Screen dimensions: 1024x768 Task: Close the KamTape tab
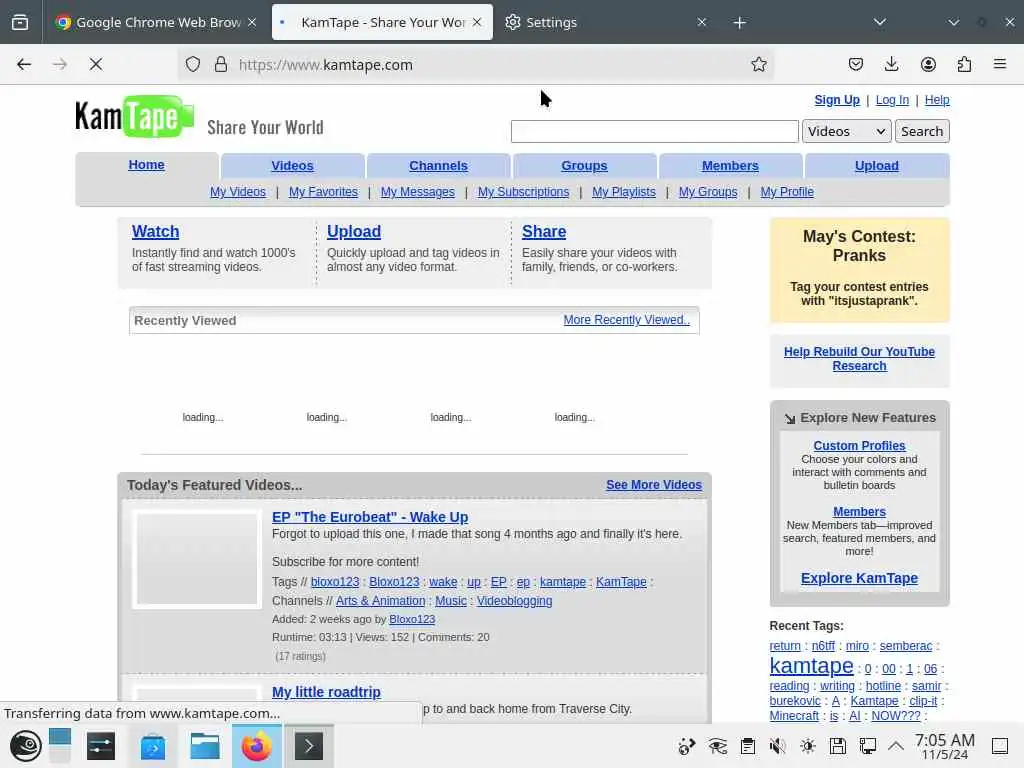pos(477,22)
